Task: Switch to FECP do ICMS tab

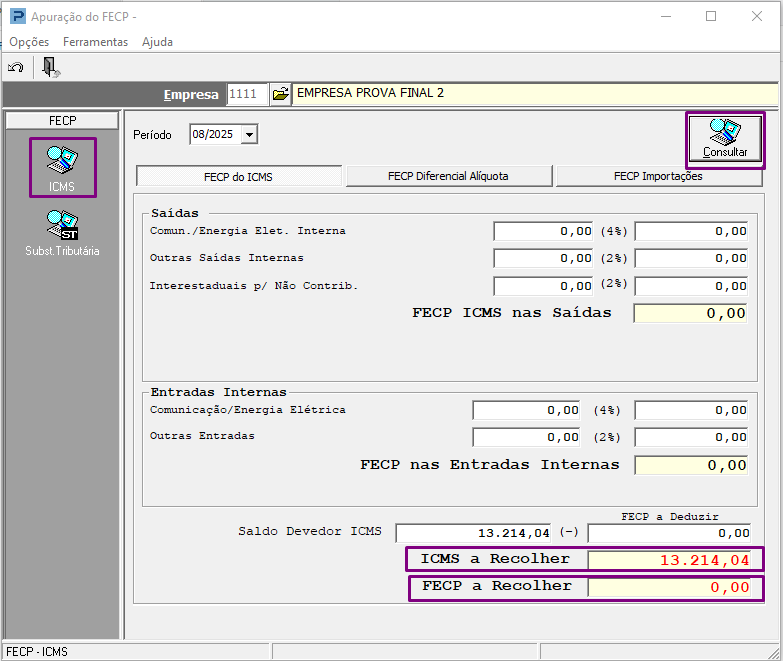Action: pos(239,177)
